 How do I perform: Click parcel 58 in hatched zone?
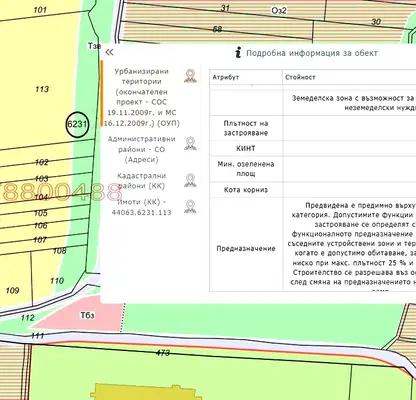217,29
